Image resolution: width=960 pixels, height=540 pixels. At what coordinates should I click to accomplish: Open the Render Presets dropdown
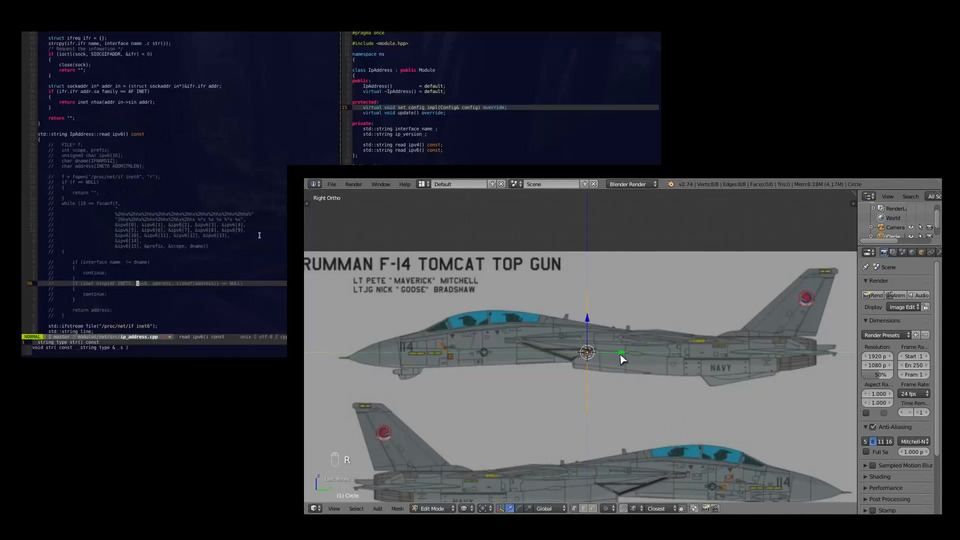(887, 335)
